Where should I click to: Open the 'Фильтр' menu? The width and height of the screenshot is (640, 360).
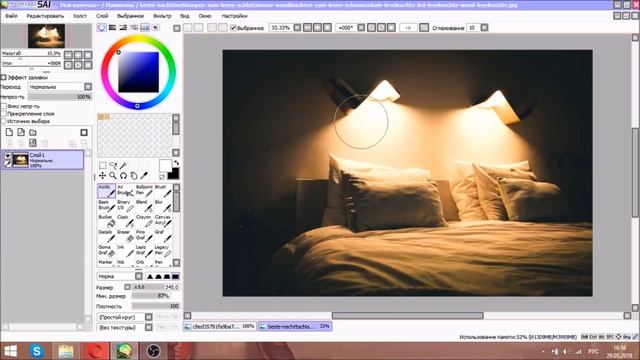[162, 16]
